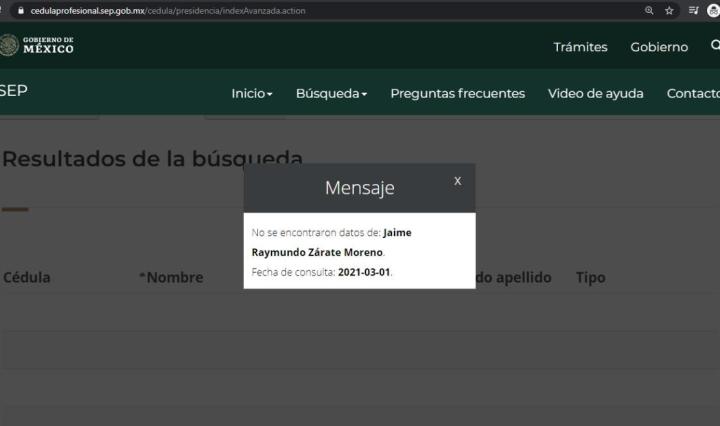This screenshot has width=720, height=426.
Task: Open the media control playlist icon
Action: coord(692,10)
